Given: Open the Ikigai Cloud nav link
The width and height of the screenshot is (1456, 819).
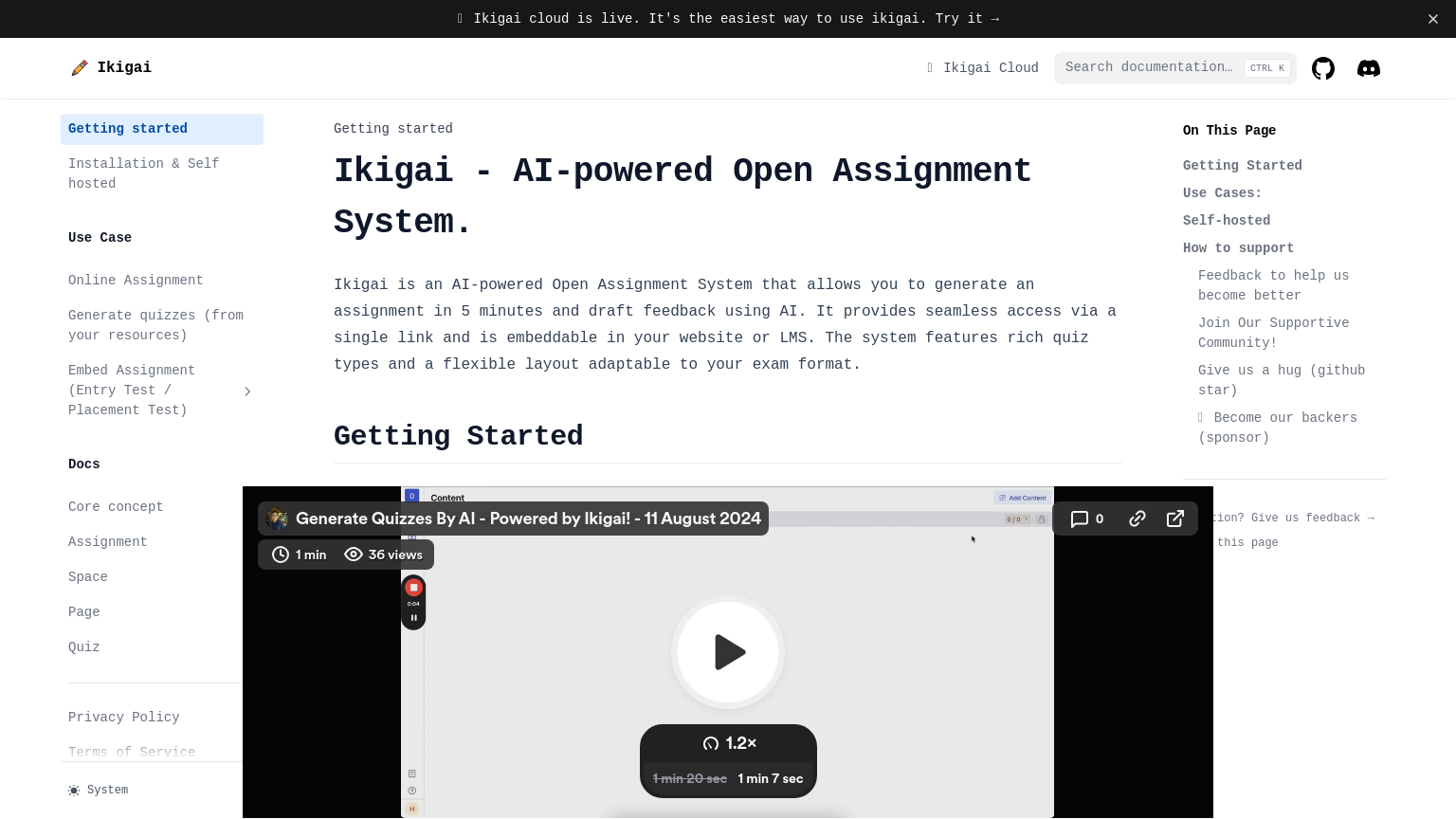Looking at the screenshot, I should tap(983, 68).
